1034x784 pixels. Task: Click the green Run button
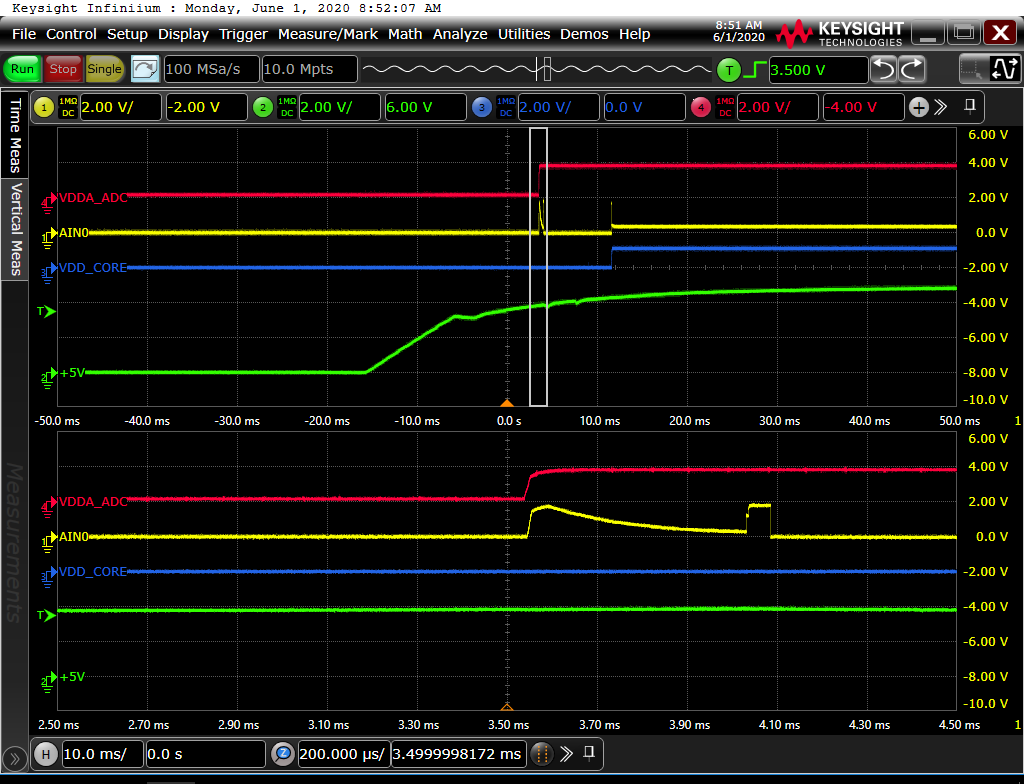pos(22,69)
